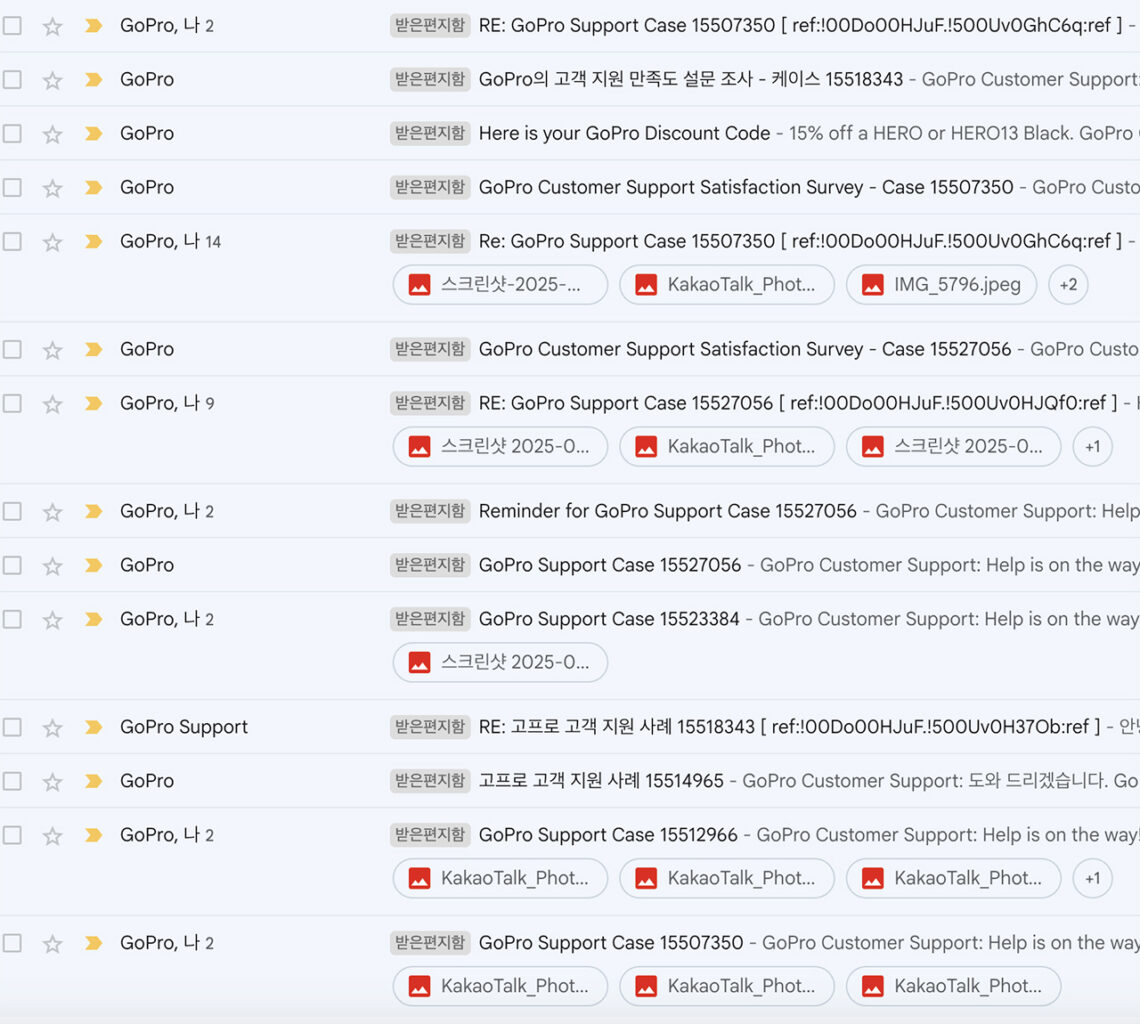1140x1024 pixels.
Task: Click 받은편지함 label on 고프로 고객 지원 사례 15514965
Action: (x=430, y=781)
